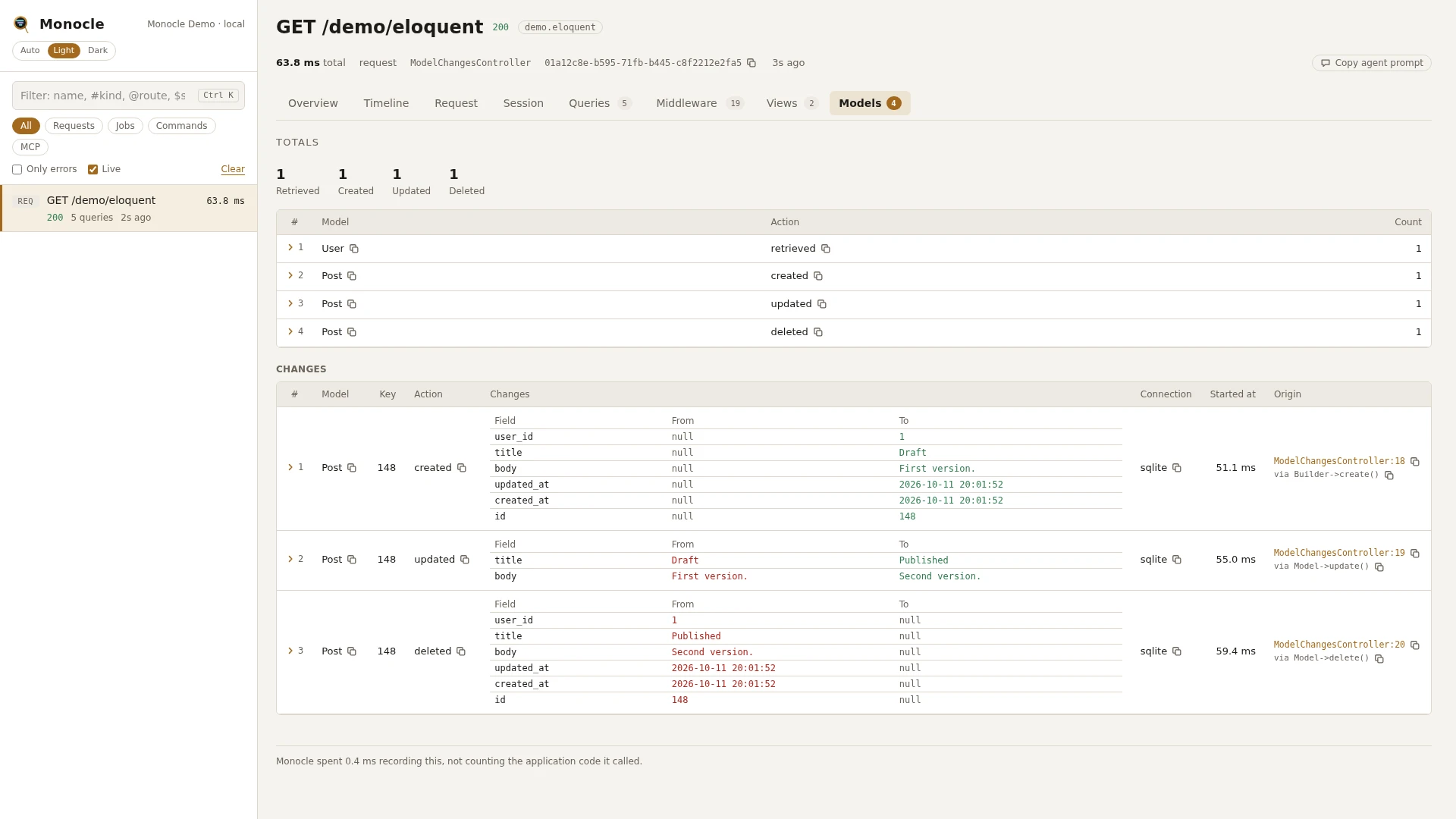Viewport: 1456px width, 819px height.
Task: Copy the 'updated' action in totals row 3
Action: click(x=822, y=304)
